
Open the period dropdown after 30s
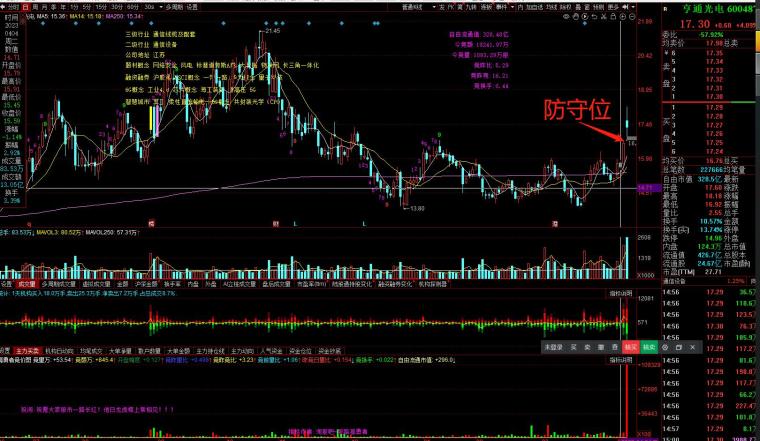161,7
